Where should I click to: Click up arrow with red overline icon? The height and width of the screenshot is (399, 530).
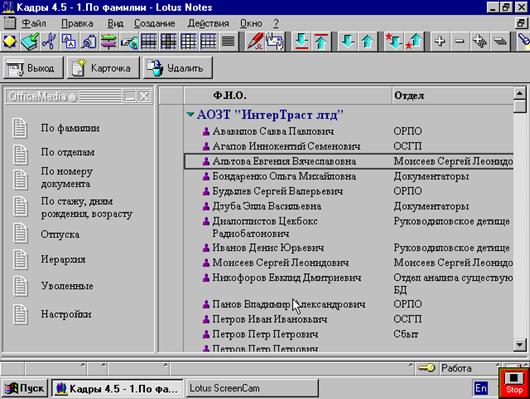[x=321, y=42]
